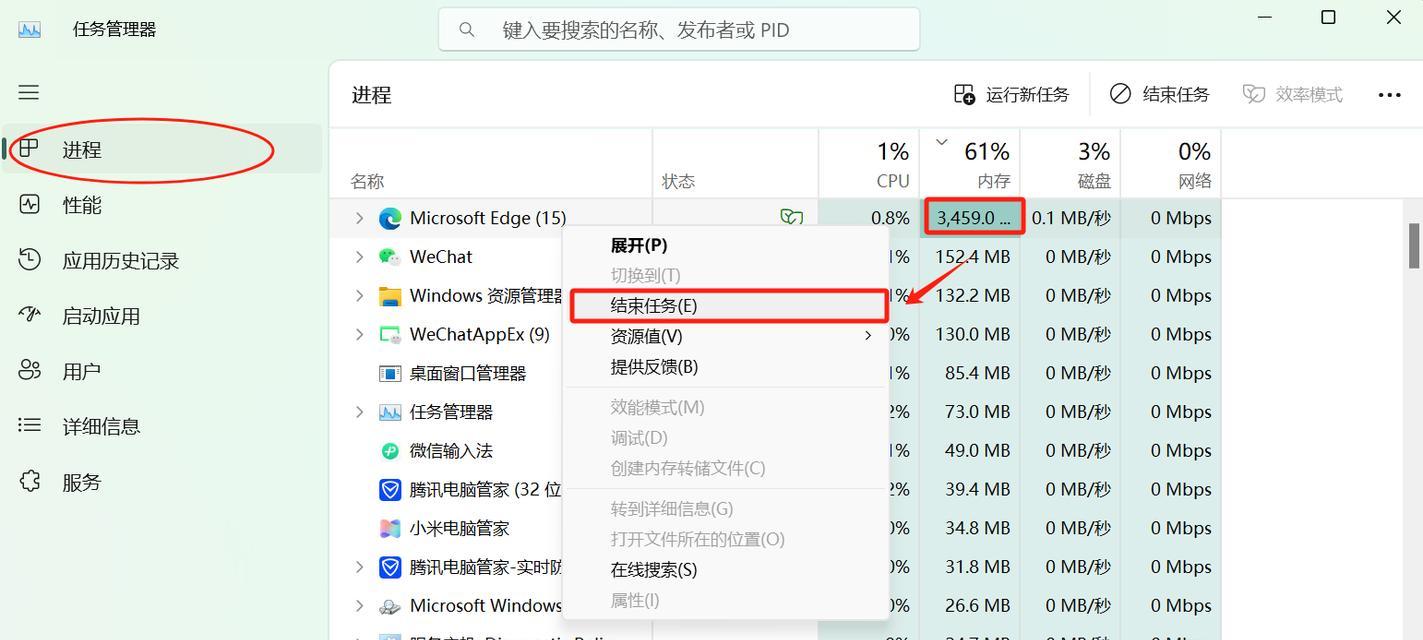Select the 152.4 MB memory cell for WeChat
This screenshot has height=640, width=1423.
point(969,257)
